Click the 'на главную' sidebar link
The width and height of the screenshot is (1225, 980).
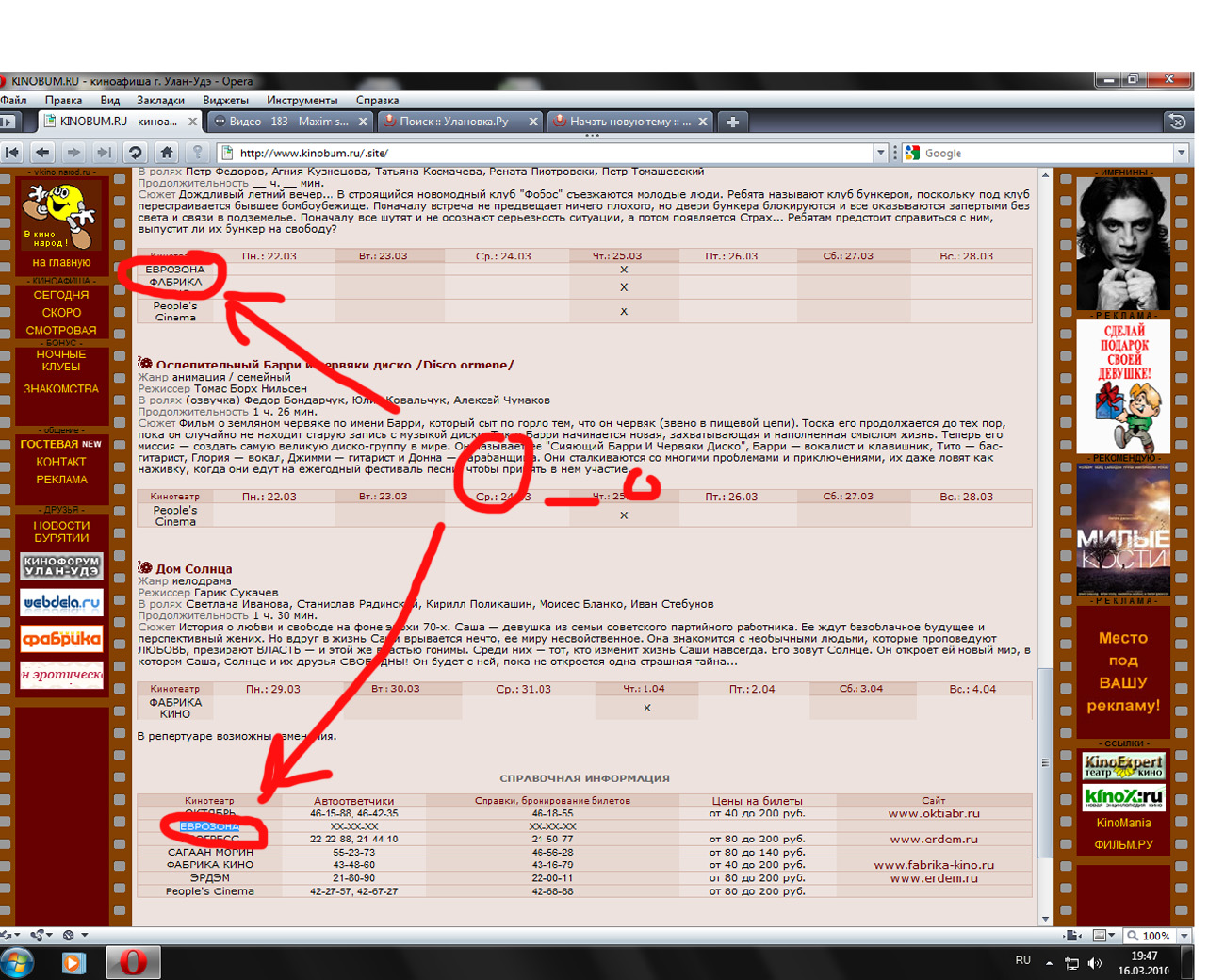tap(61, 262)
